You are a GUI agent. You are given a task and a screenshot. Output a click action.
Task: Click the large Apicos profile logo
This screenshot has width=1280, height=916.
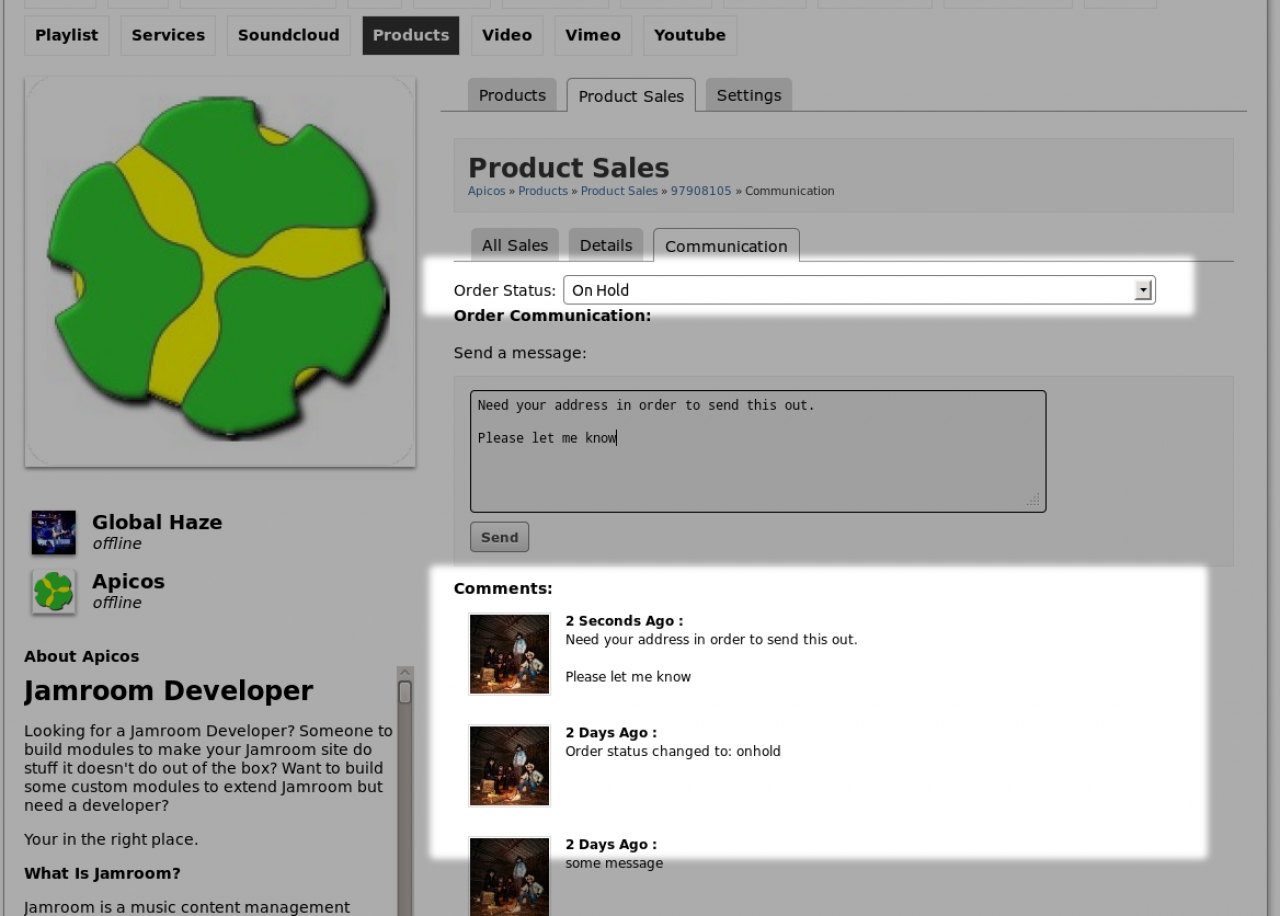[x=220, y=271]
